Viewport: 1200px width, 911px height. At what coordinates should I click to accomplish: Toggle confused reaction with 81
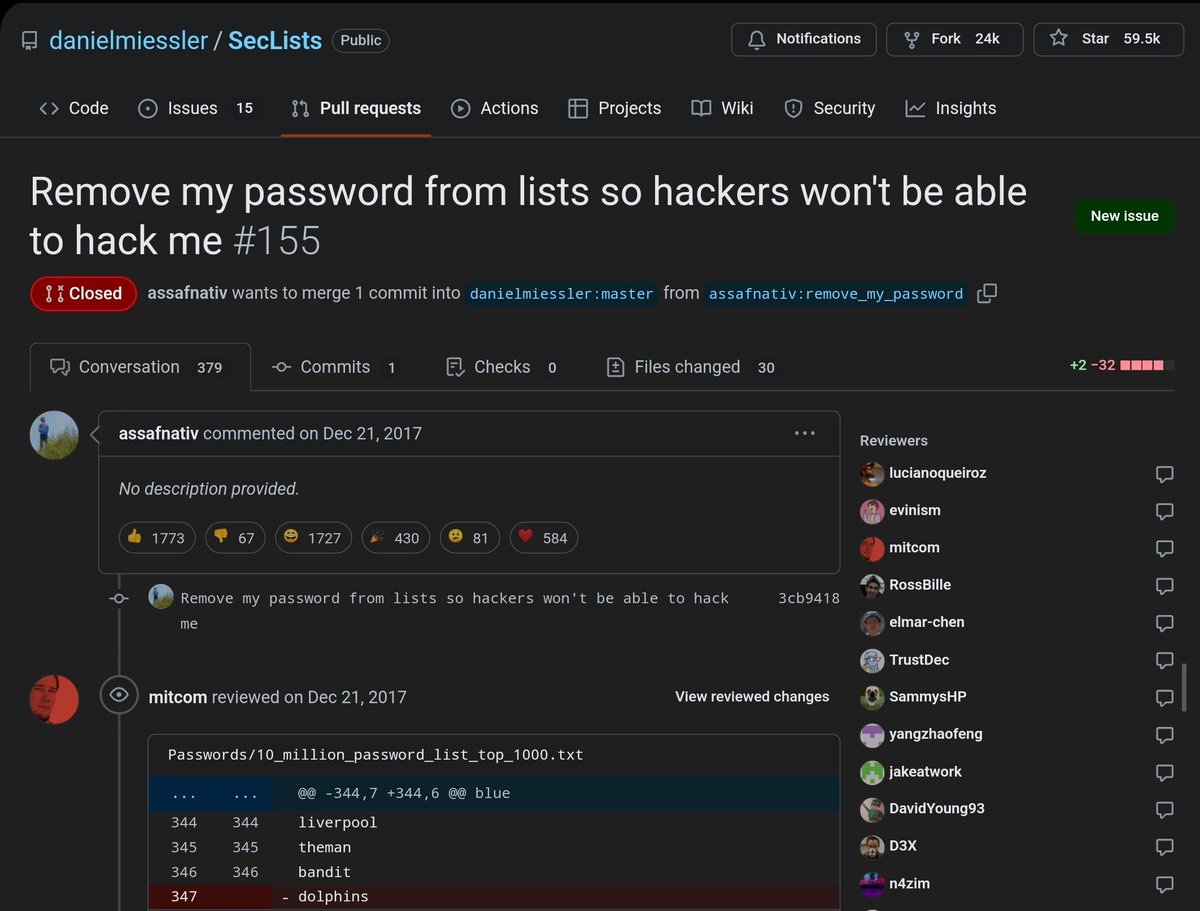pyautogui.click(x=469, y=538)
